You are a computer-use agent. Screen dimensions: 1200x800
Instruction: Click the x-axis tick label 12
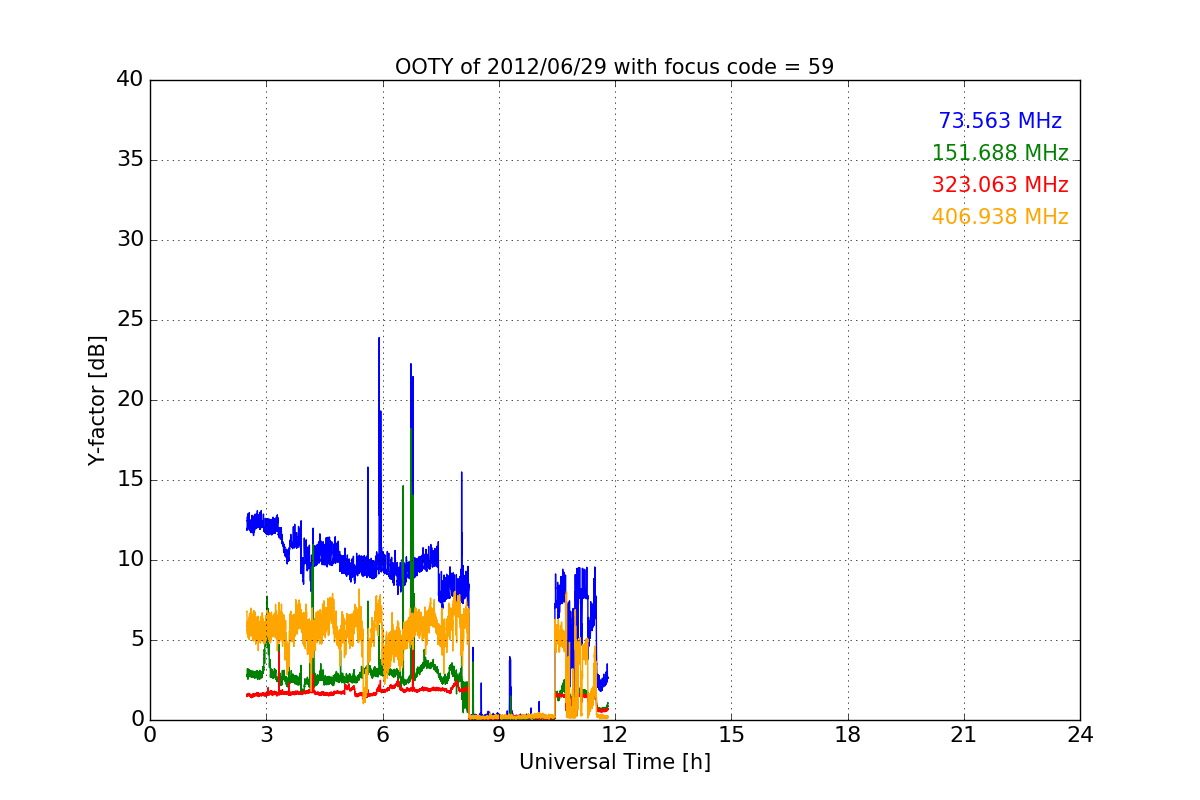pyautogui.click(x=615, y=734)
